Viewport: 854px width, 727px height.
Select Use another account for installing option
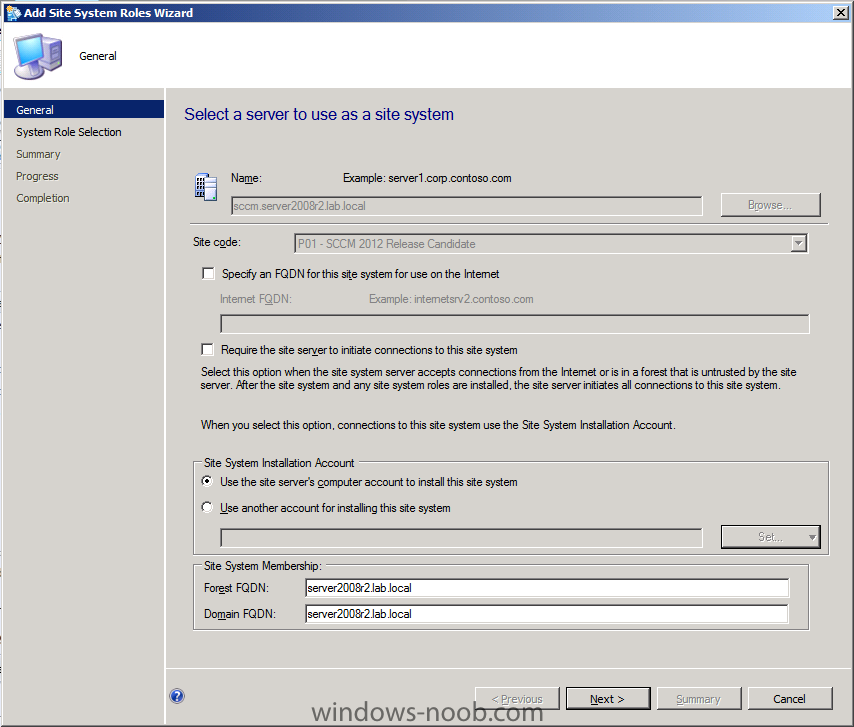click(x=207, y=508)
